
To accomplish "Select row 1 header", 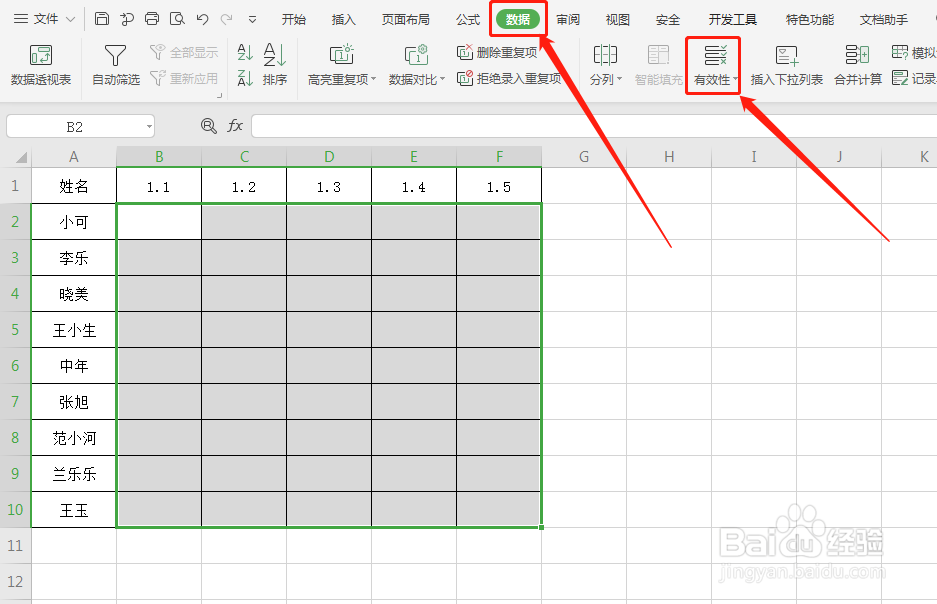I will click(x=15, y=186).
